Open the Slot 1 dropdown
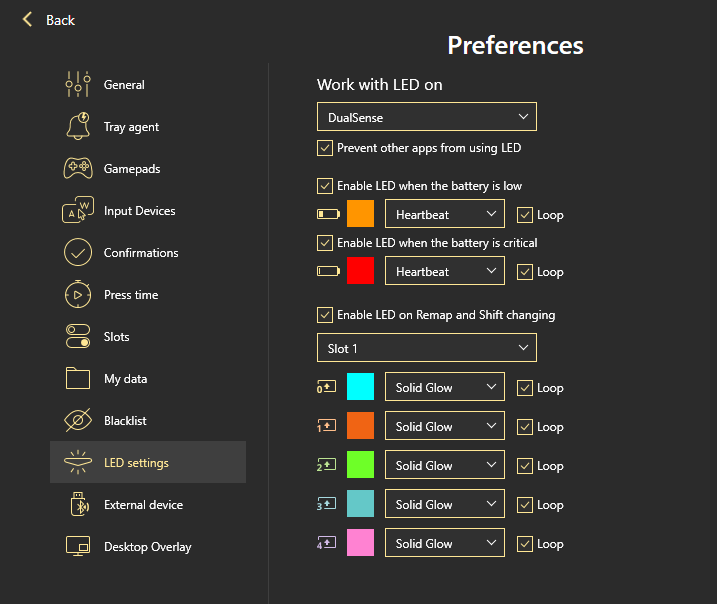 [x=427, y=348]
